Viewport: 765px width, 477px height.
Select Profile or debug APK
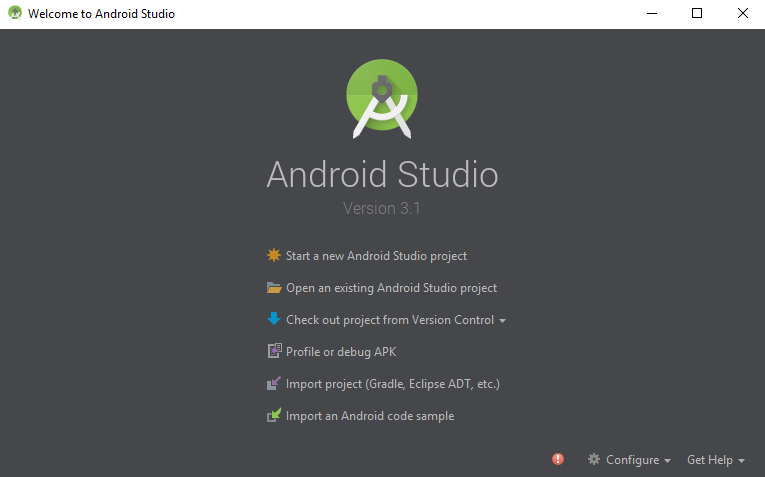point(341,352)
